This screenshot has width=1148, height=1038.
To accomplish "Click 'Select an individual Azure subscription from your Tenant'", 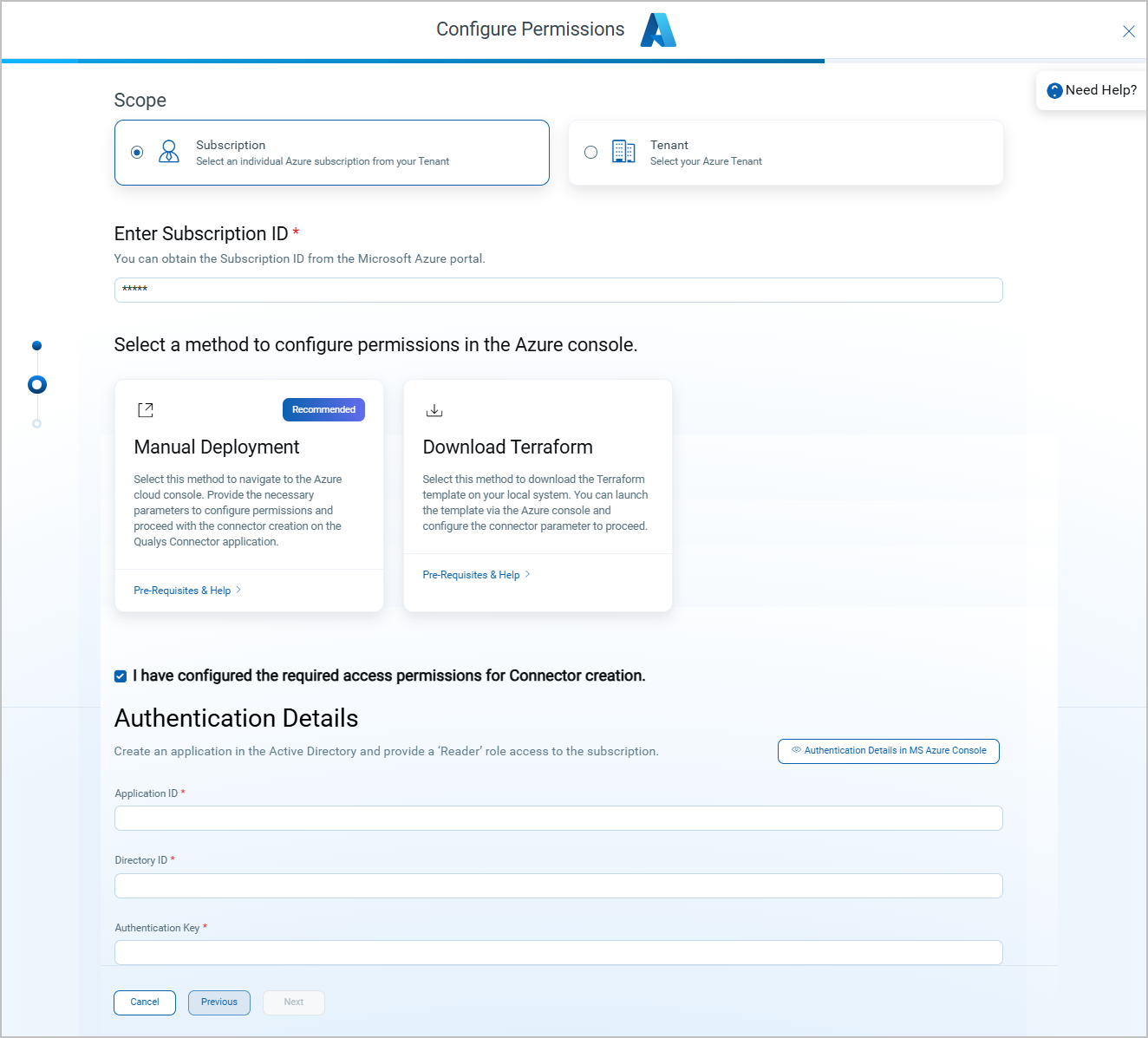I will [x=323, y=161].
